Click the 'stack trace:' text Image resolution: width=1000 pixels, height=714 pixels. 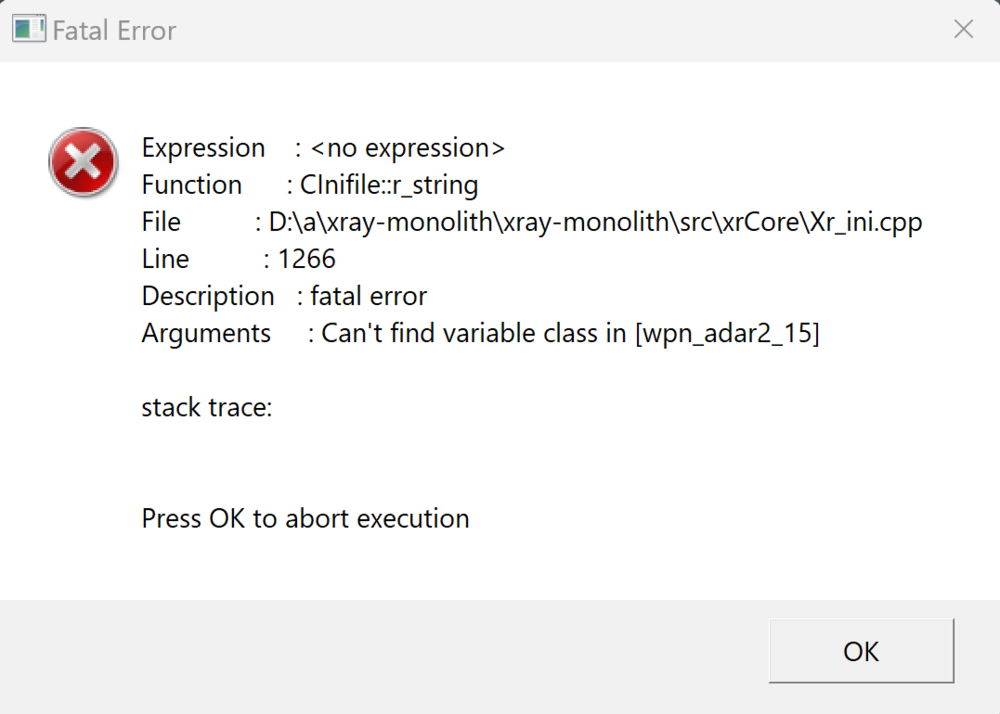(207, 407)
